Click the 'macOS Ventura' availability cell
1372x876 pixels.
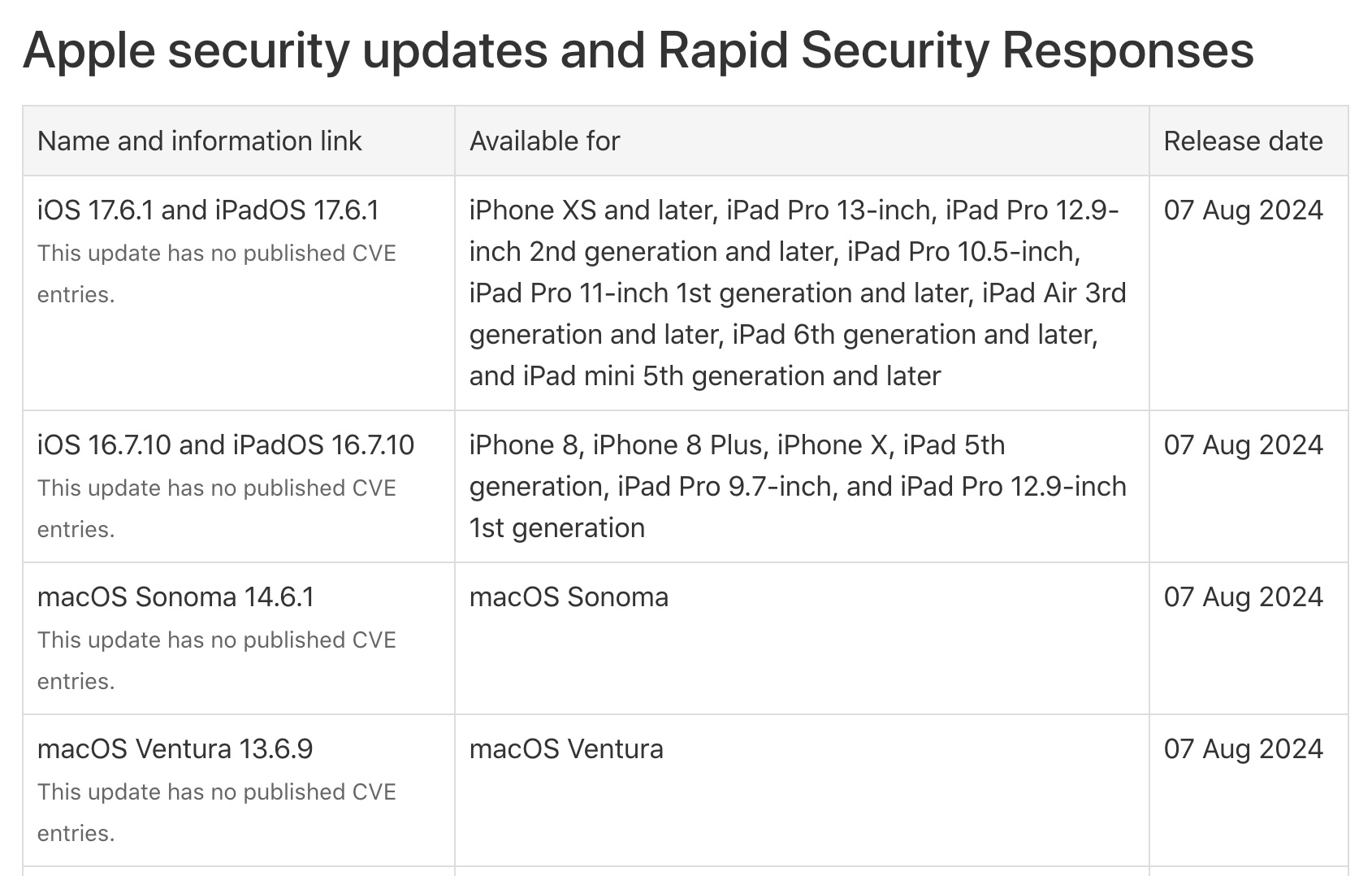tap(566, 749)
